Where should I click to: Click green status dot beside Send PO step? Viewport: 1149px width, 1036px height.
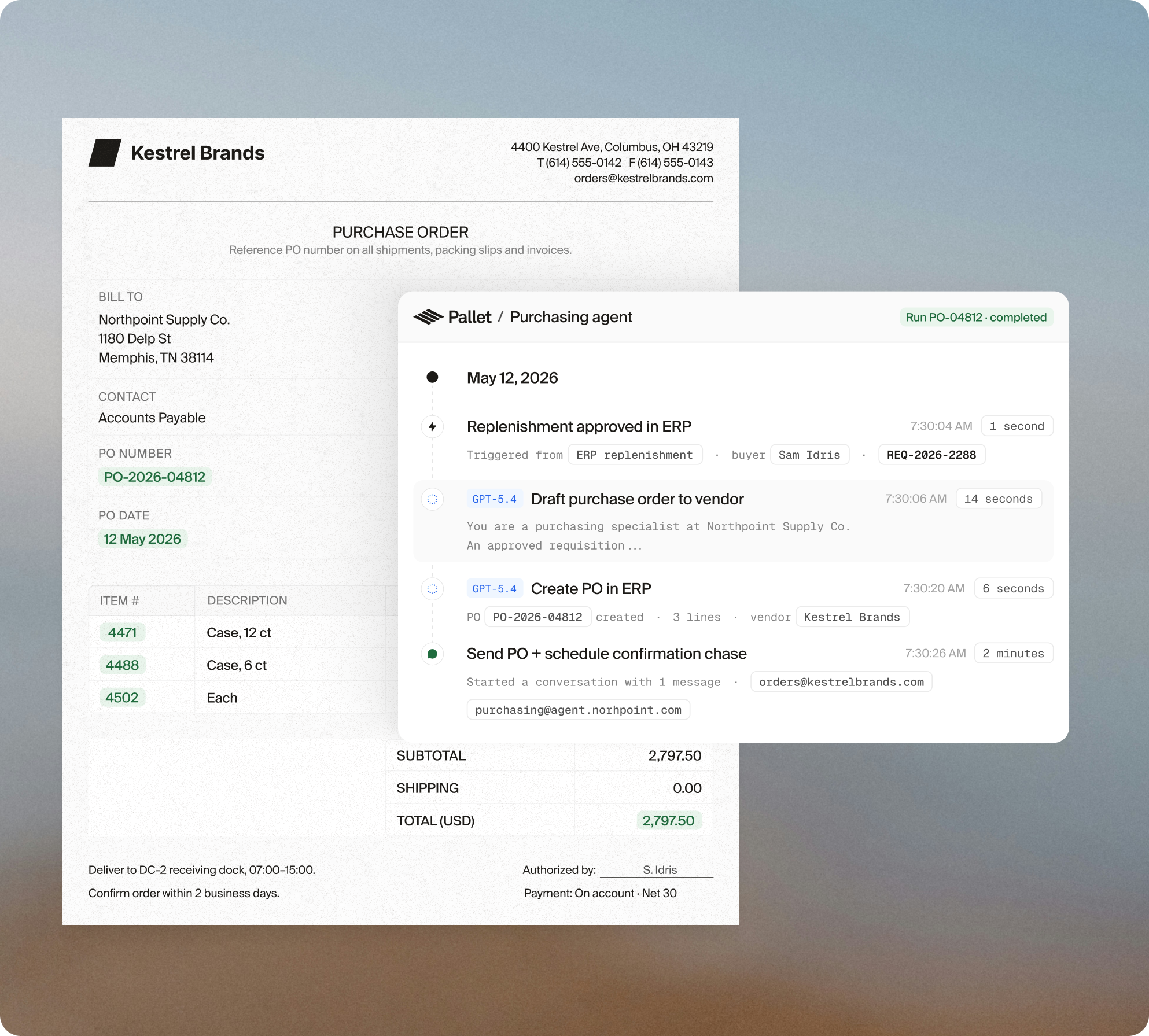click(x=432, y=654)
